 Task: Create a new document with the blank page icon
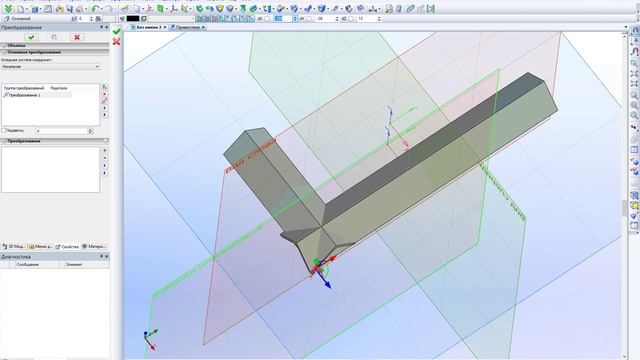tap(20, 9)
